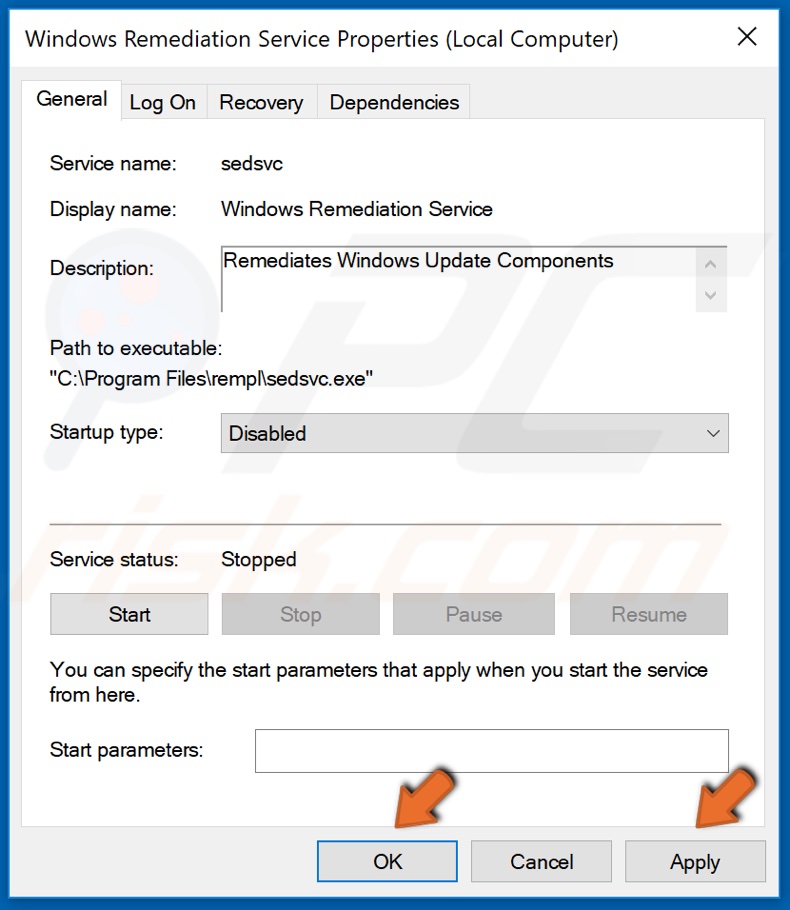Confirm changes with the OK button
790x910 pixels.
387,862
